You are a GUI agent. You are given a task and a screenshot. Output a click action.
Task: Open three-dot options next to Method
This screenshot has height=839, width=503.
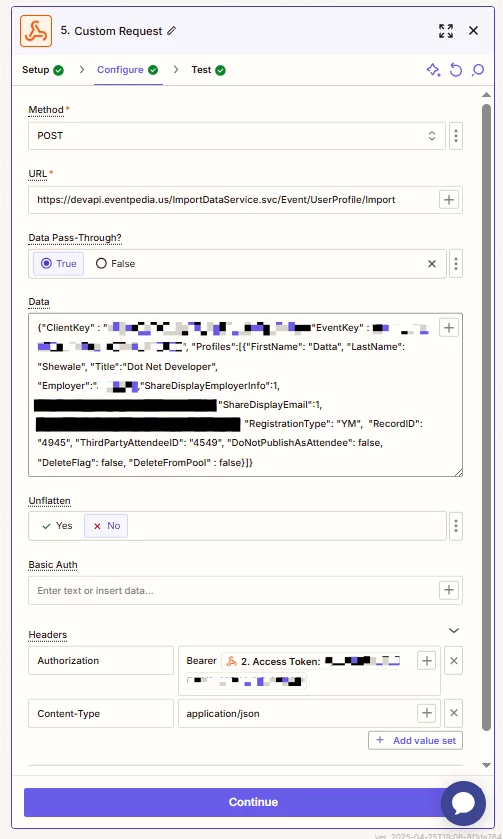tap(455, 135)
